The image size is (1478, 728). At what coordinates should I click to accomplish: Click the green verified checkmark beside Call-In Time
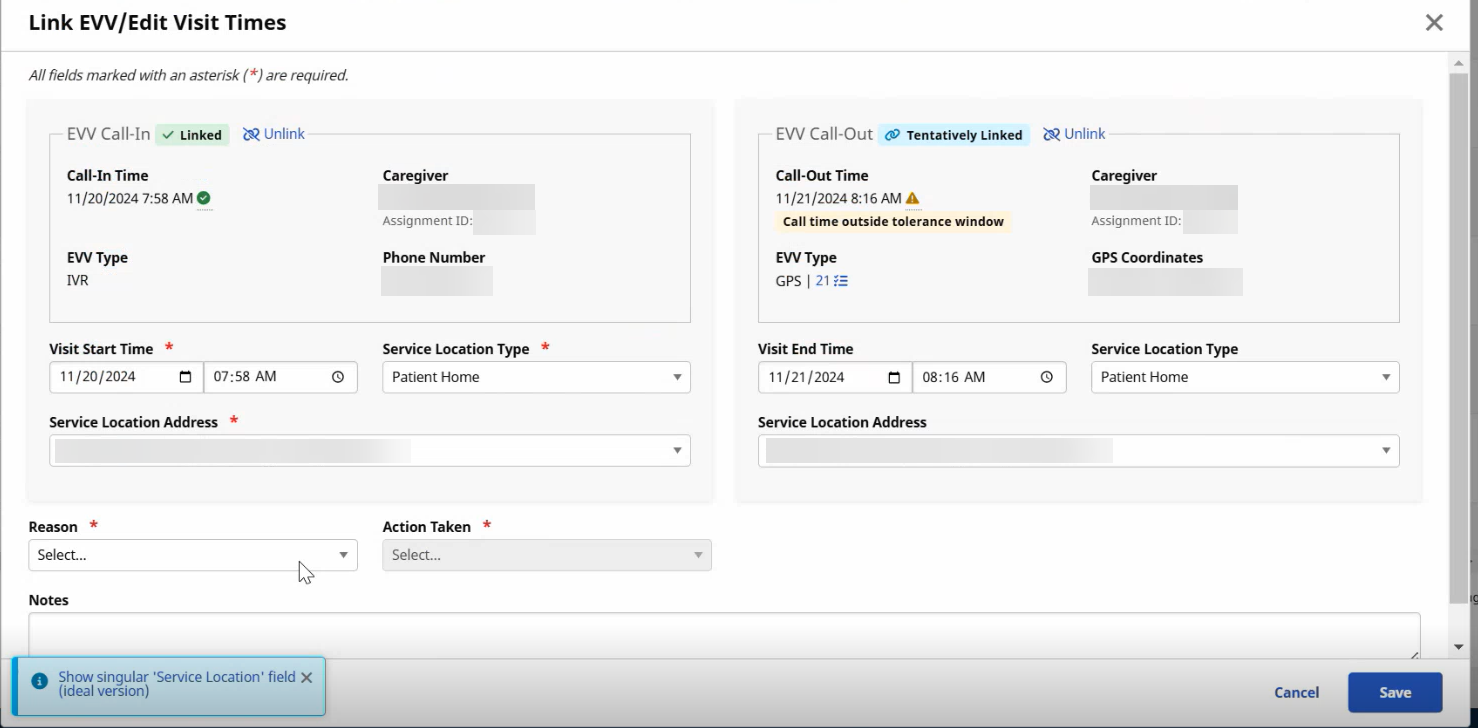[204, 198]
